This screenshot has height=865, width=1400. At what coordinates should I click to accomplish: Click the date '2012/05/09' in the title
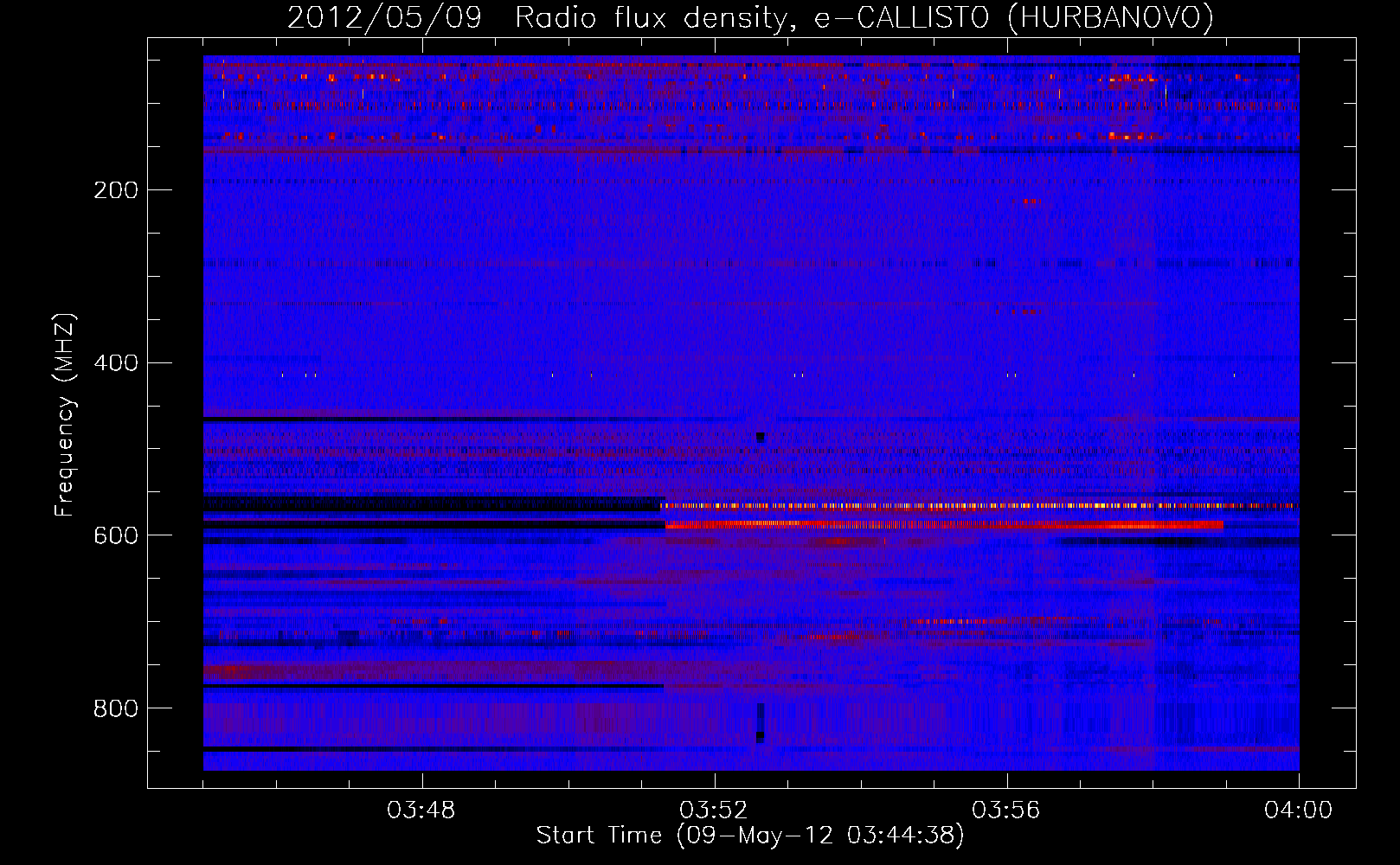coord(384,18)
